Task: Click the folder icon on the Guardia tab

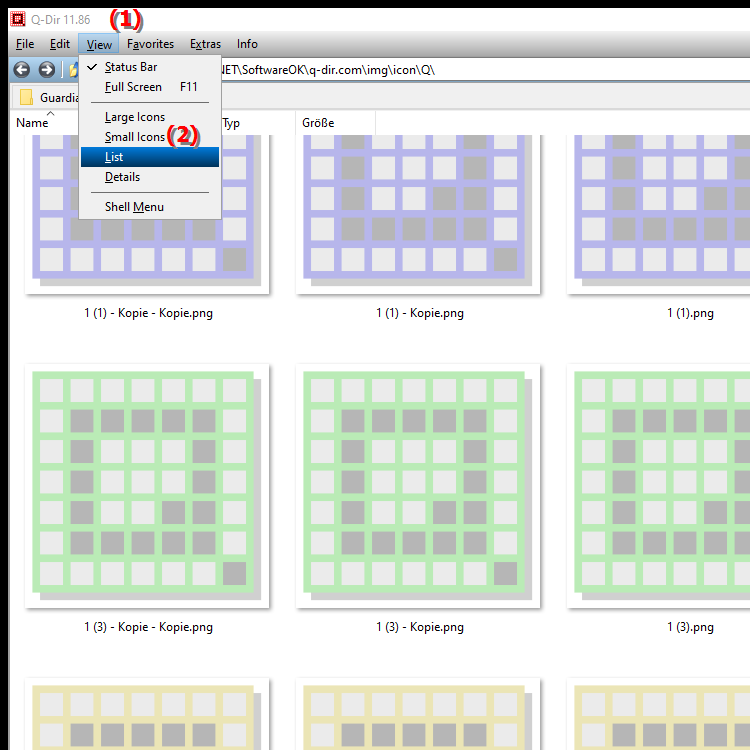Action: tap(26, 97)
